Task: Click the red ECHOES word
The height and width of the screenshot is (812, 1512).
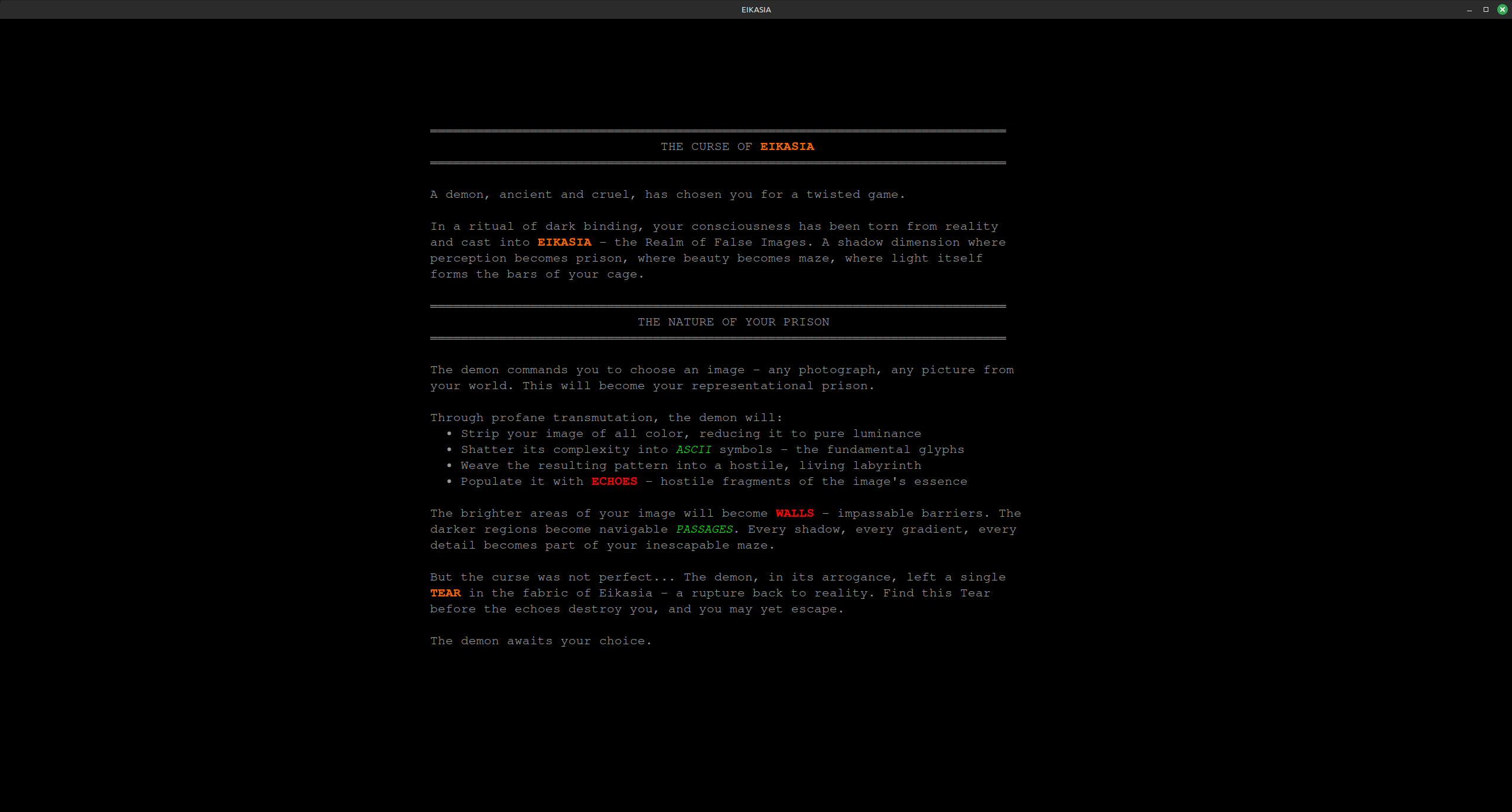Action: pyautogui.click(x=614, y=481)
